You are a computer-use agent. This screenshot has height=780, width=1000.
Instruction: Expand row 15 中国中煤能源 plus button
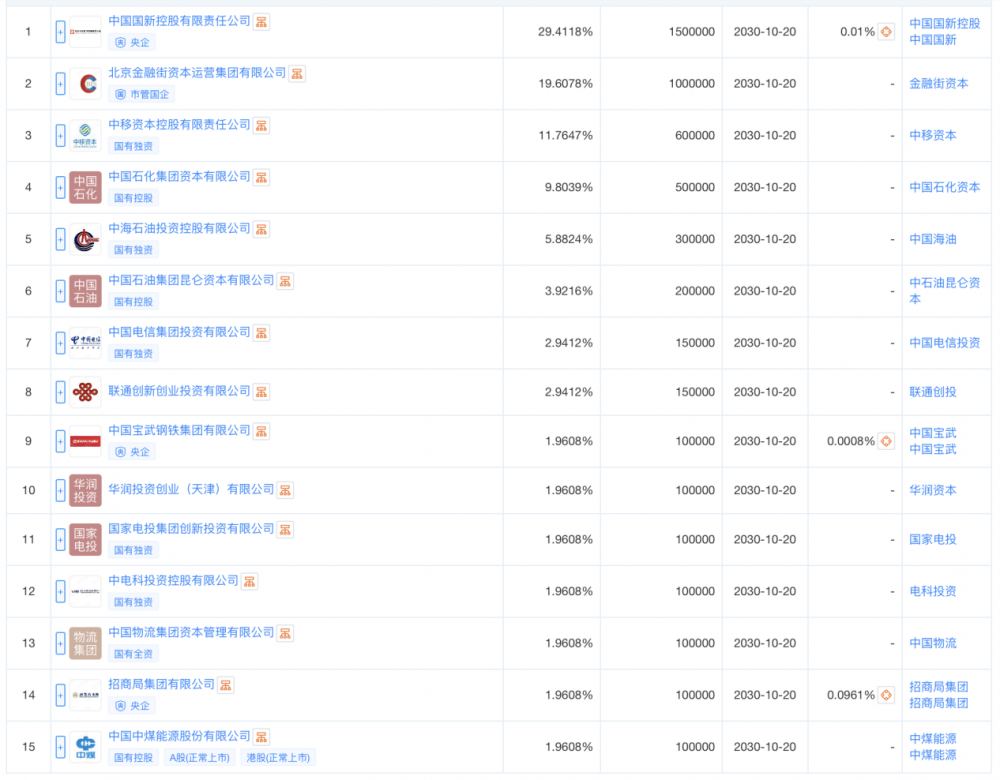tap(60, 746)
